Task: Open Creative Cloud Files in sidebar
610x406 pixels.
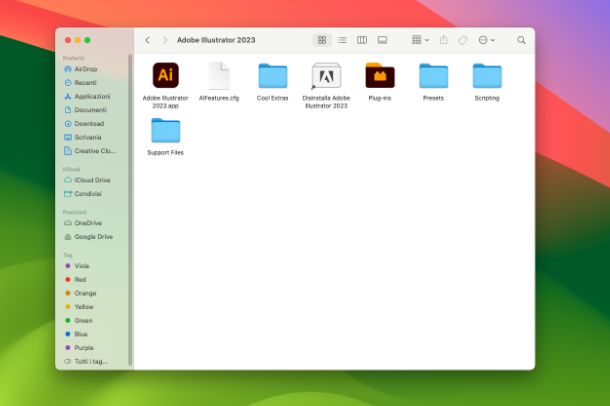Action: pyautogui.click(x=90, y=150)
